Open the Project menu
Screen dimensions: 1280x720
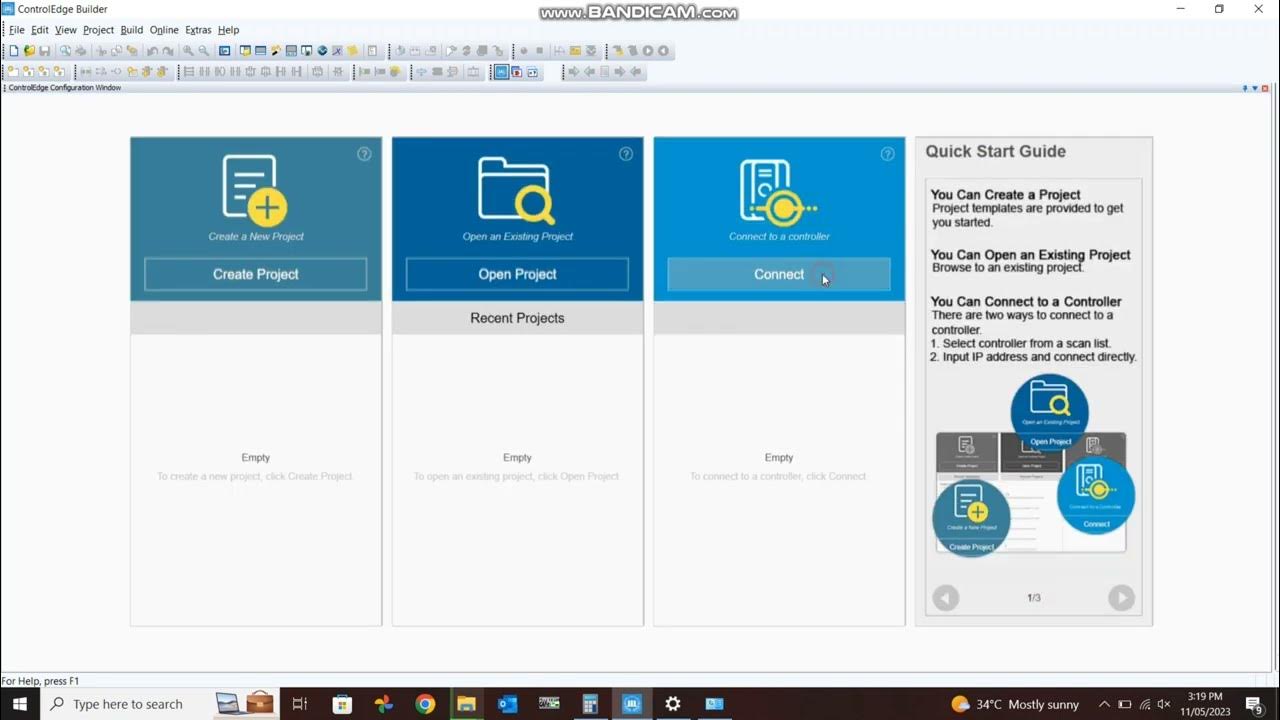click(98, 30)
